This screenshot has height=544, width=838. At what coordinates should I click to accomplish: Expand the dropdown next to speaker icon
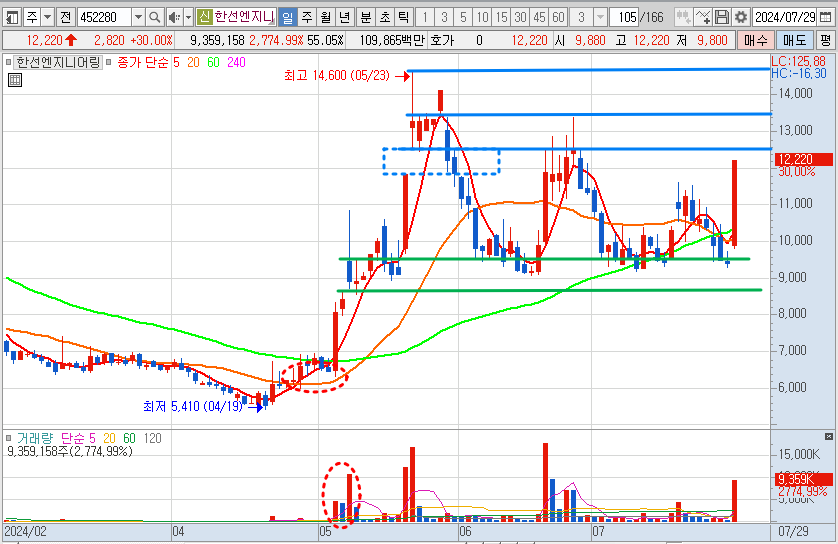188,18
